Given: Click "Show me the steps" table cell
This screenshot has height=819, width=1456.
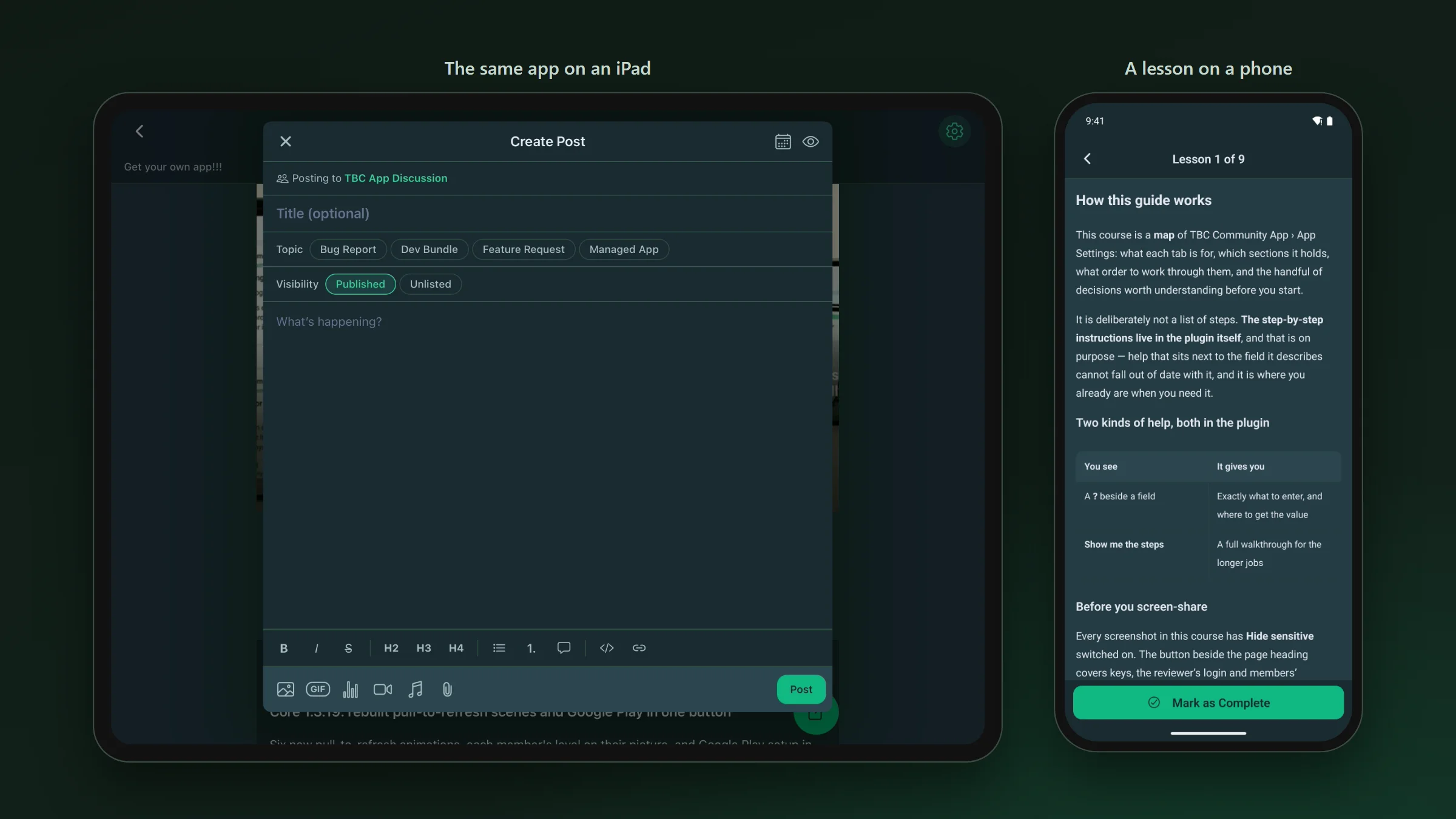Looking at the screenshot, I should (1124, 545).
